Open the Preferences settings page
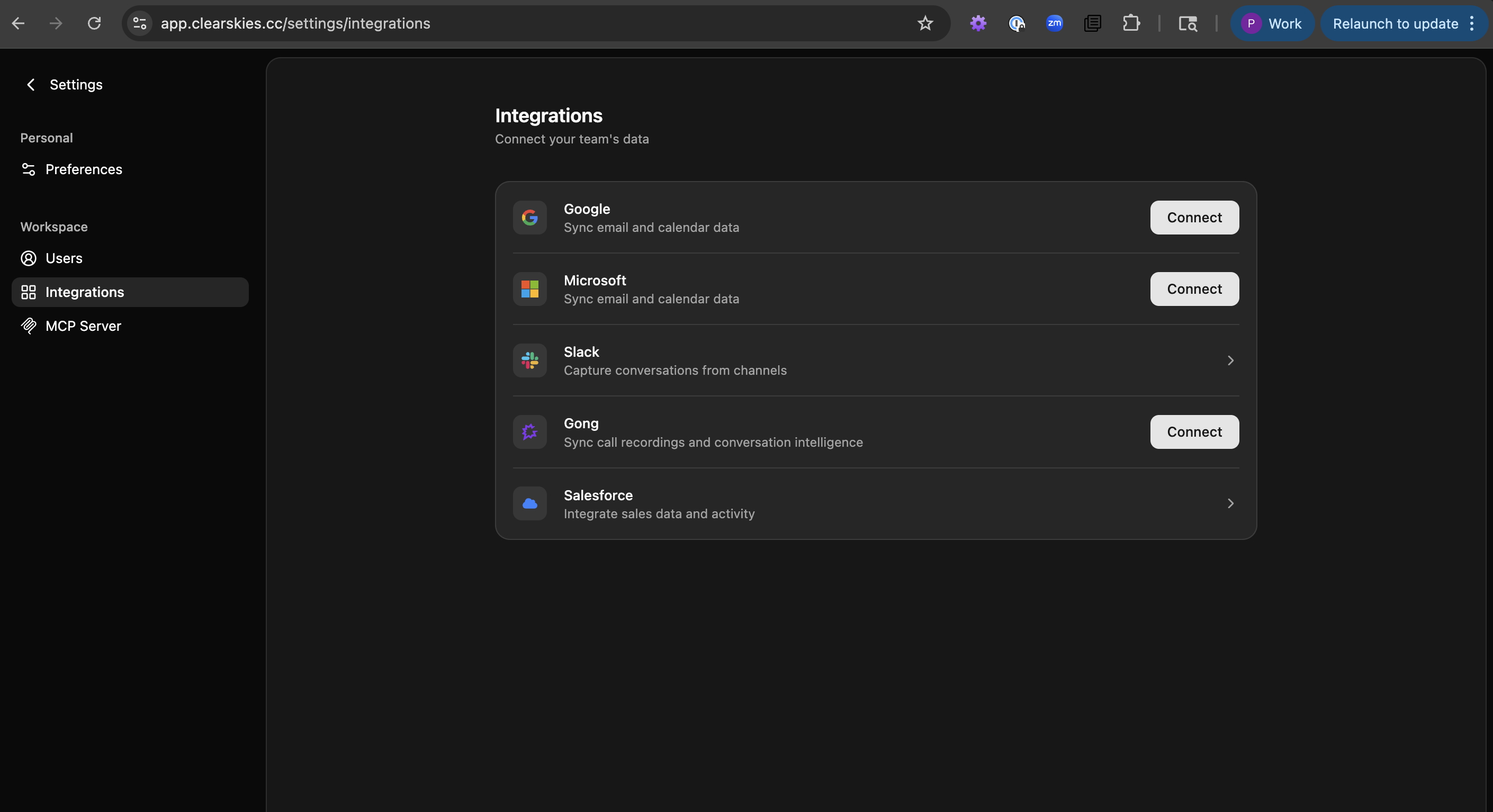Screen dimensions: 1493x812 point(84,169)
